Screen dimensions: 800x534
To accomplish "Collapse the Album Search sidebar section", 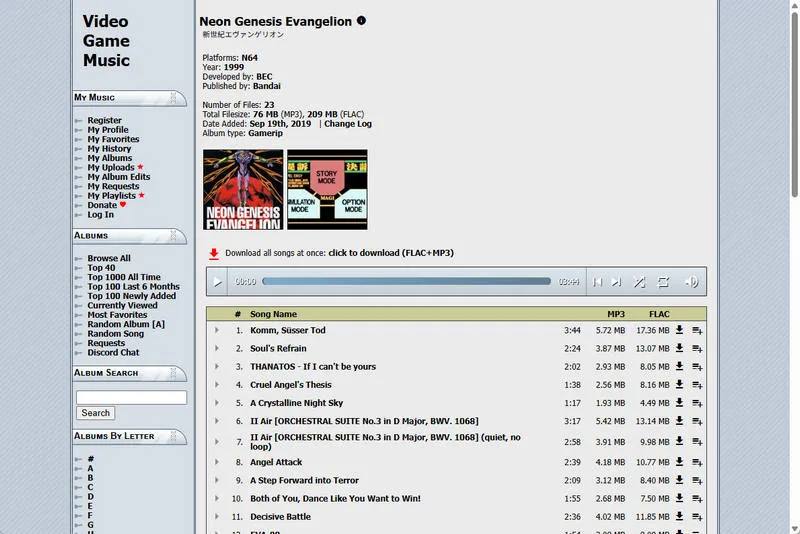I will pos(173,373).
